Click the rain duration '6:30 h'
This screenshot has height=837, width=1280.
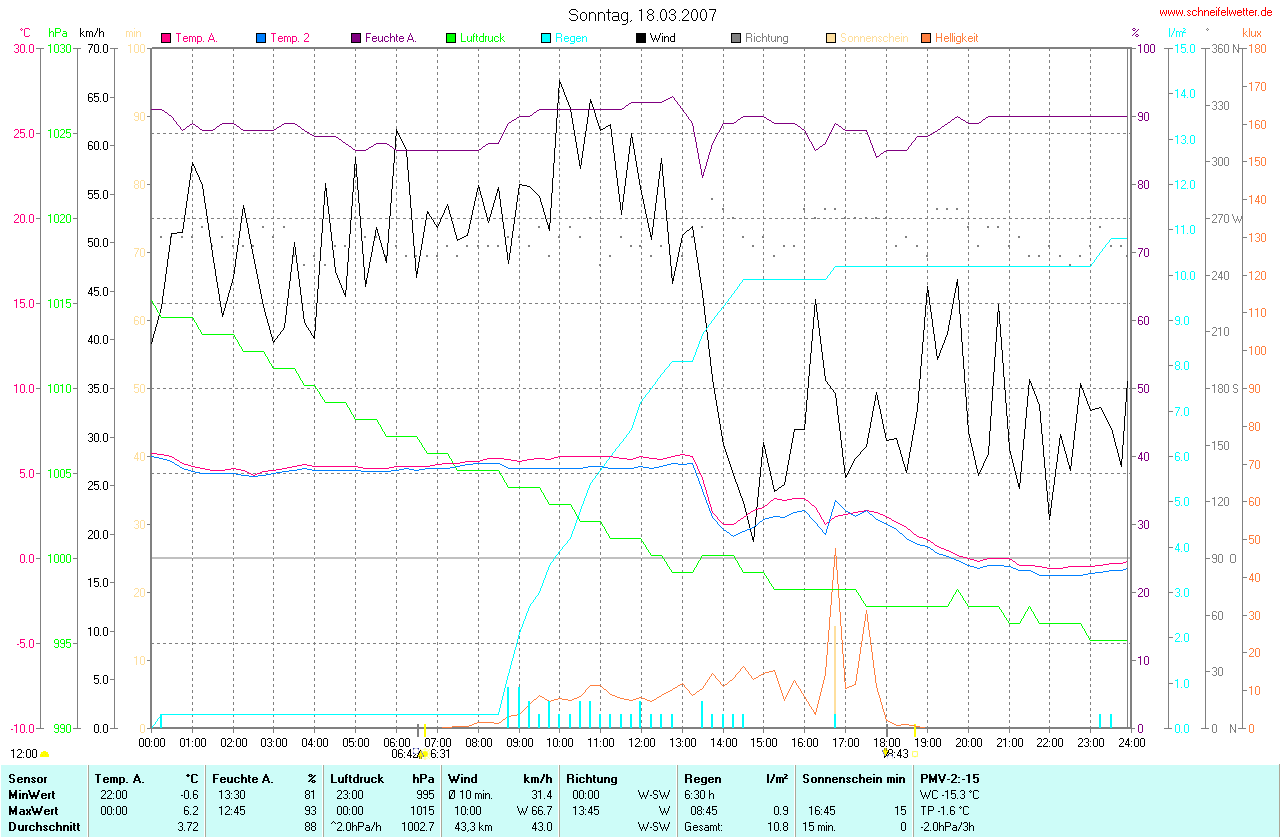(700, 794)
